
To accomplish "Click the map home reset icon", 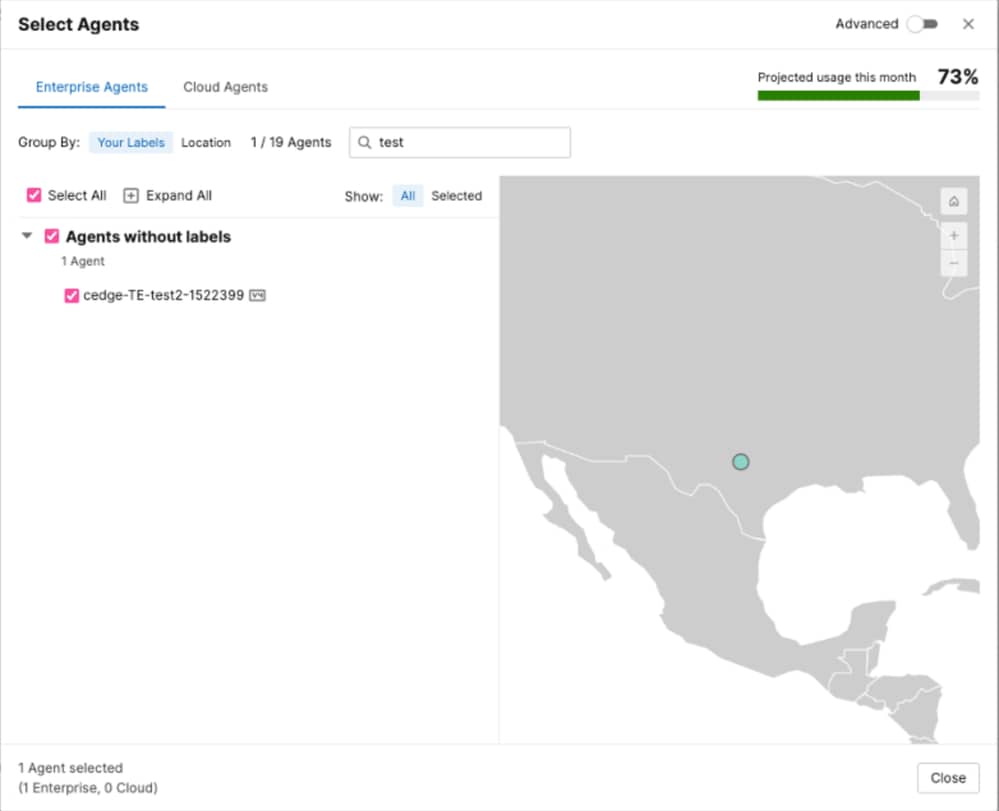I will point(953,201).
